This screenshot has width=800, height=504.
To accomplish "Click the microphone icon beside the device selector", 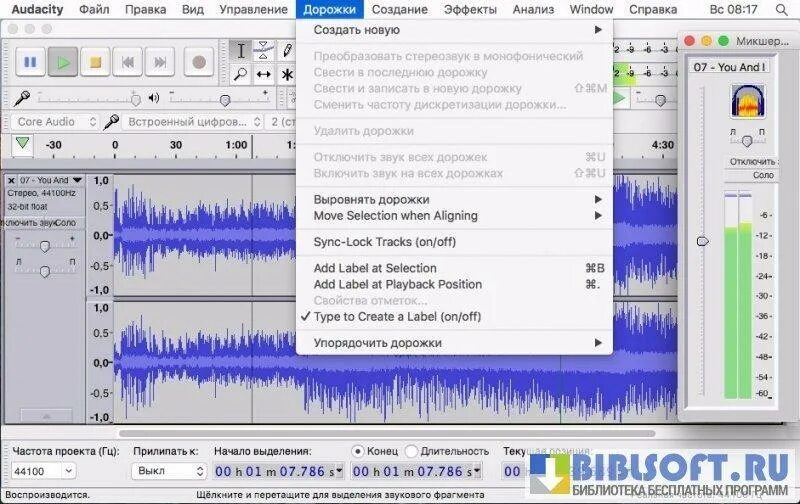I will point(111,122).
